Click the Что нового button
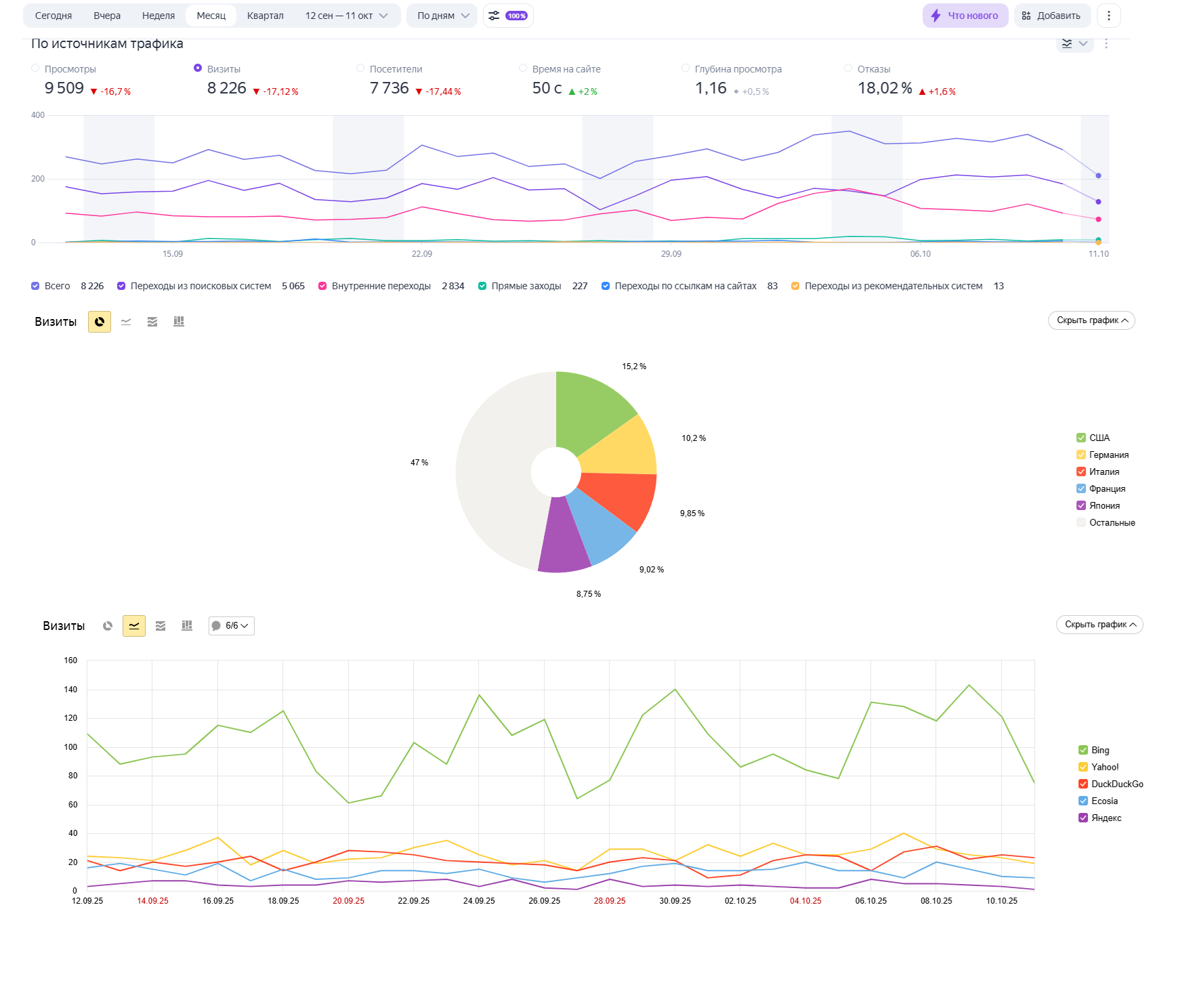 (965, 16)
